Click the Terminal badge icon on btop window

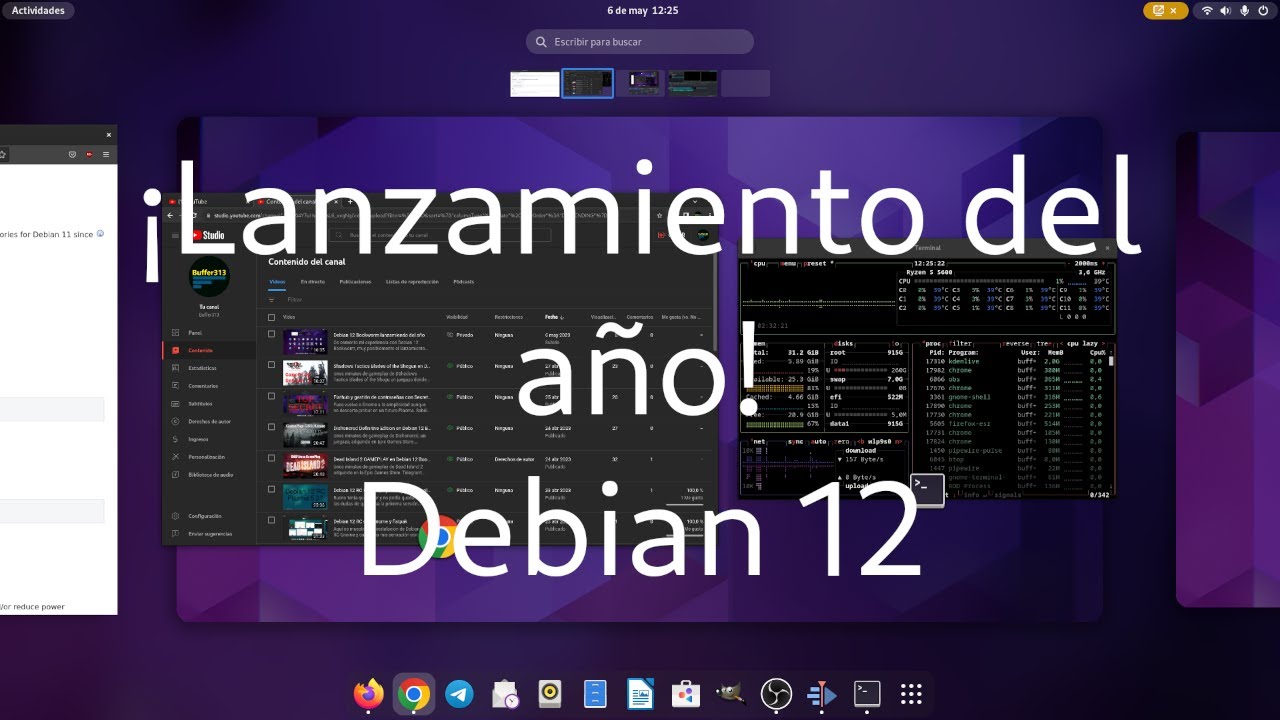click(927, 490)
